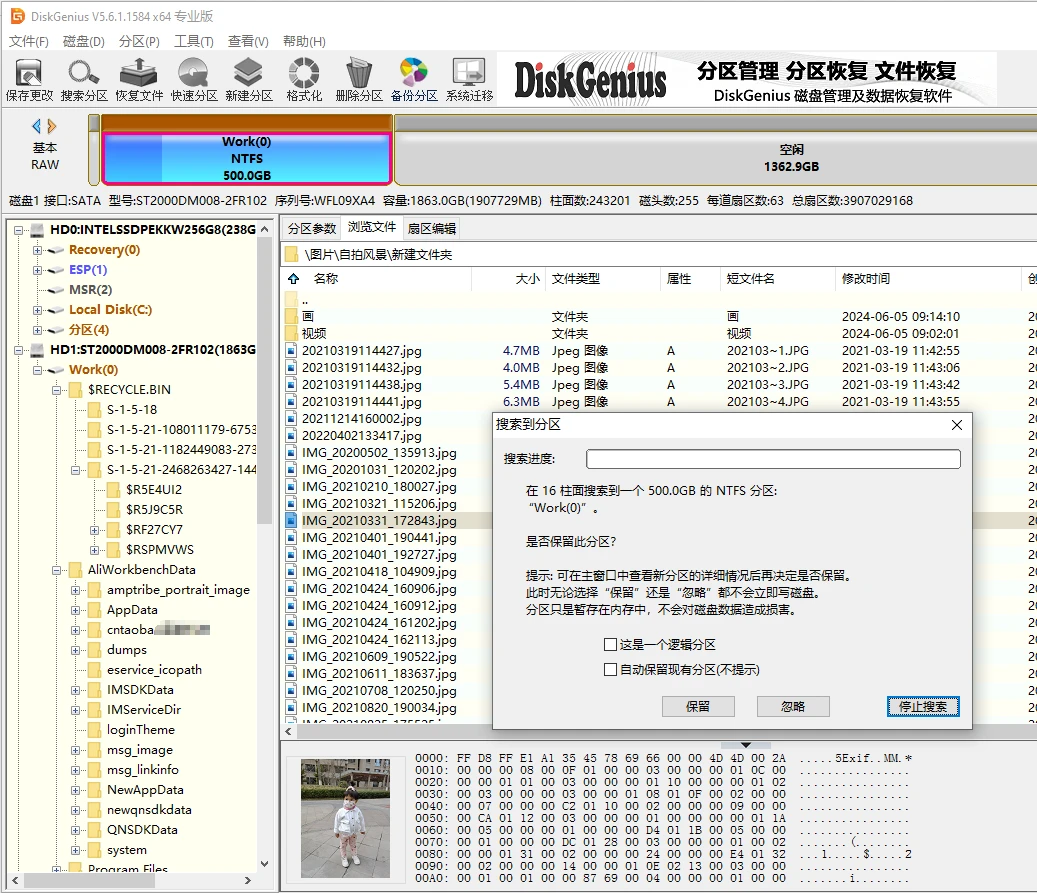
Task: Open the 搜索分区 search partition tool
Action: click(84, 80)
